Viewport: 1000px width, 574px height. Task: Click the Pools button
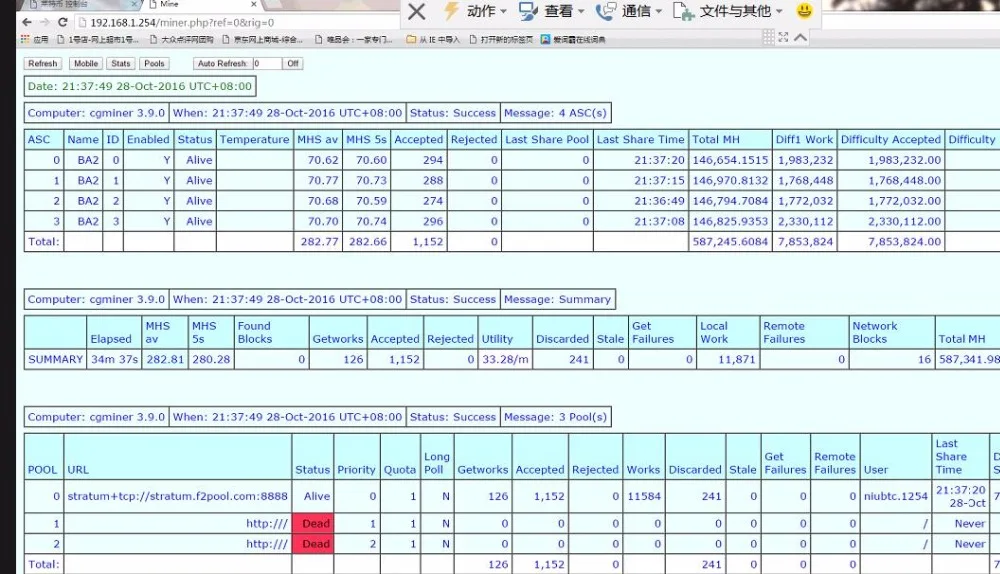pyautogui.click(x=154, y=64)
